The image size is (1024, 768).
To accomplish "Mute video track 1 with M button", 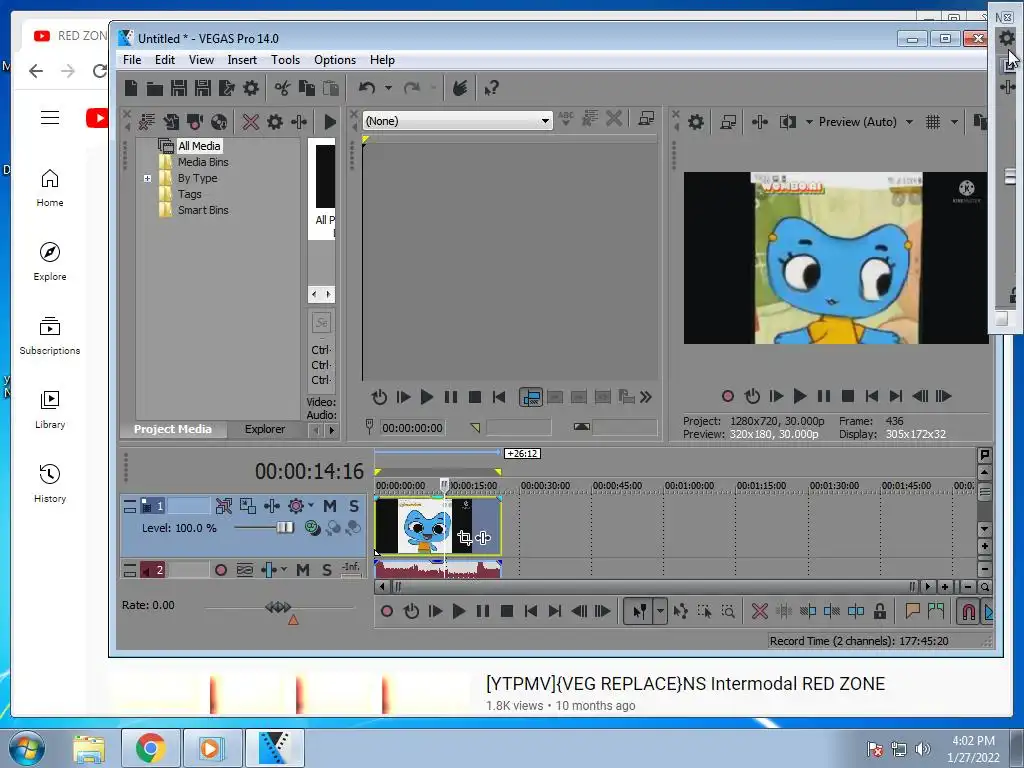I will click(330, 506).
